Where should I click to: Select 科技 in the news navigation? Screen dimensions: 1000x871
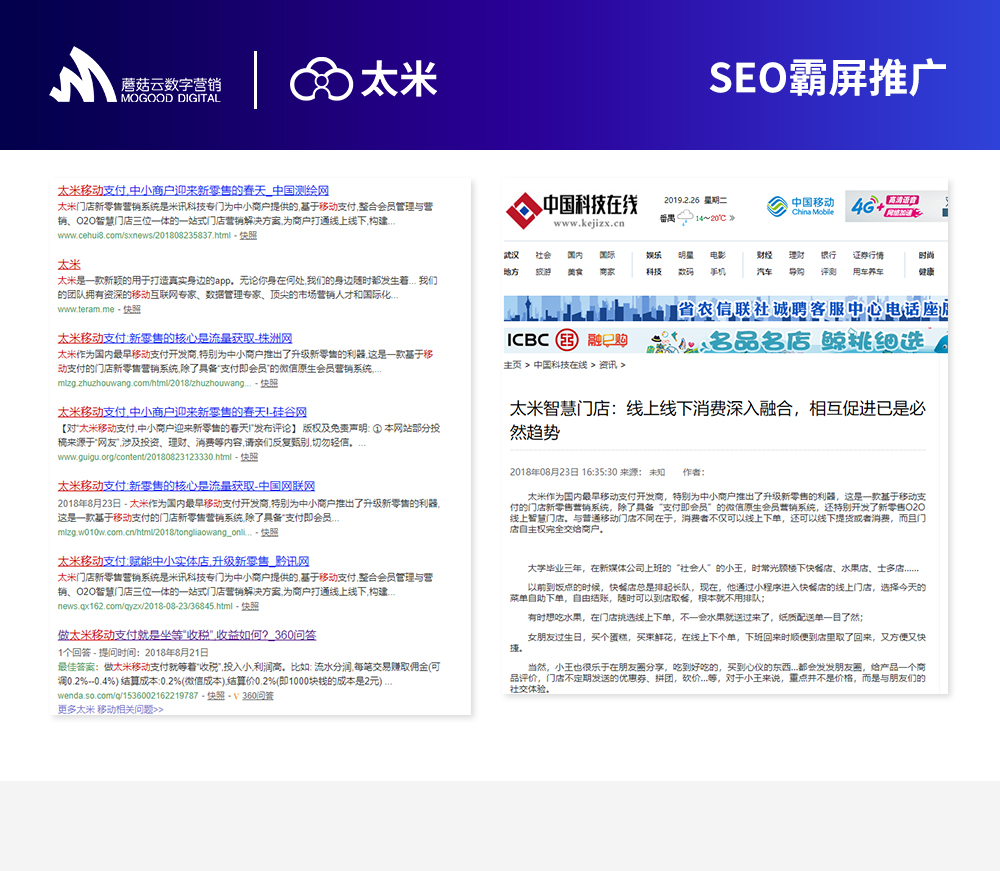coord(654,272)
